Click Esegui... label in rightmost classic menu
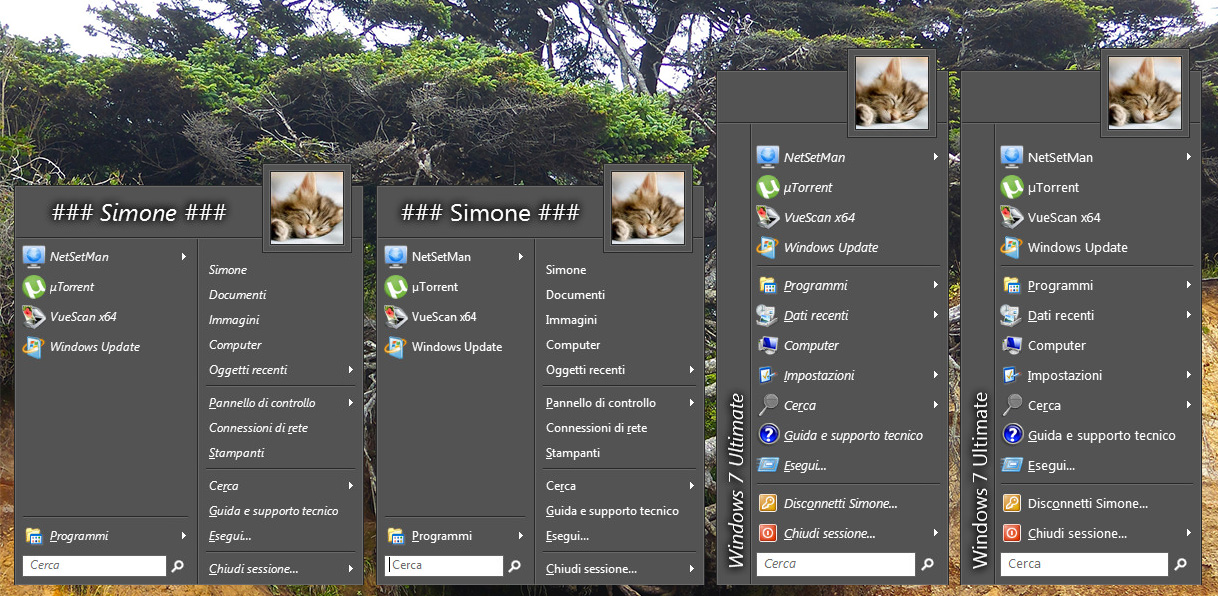 click(1051, 465)
